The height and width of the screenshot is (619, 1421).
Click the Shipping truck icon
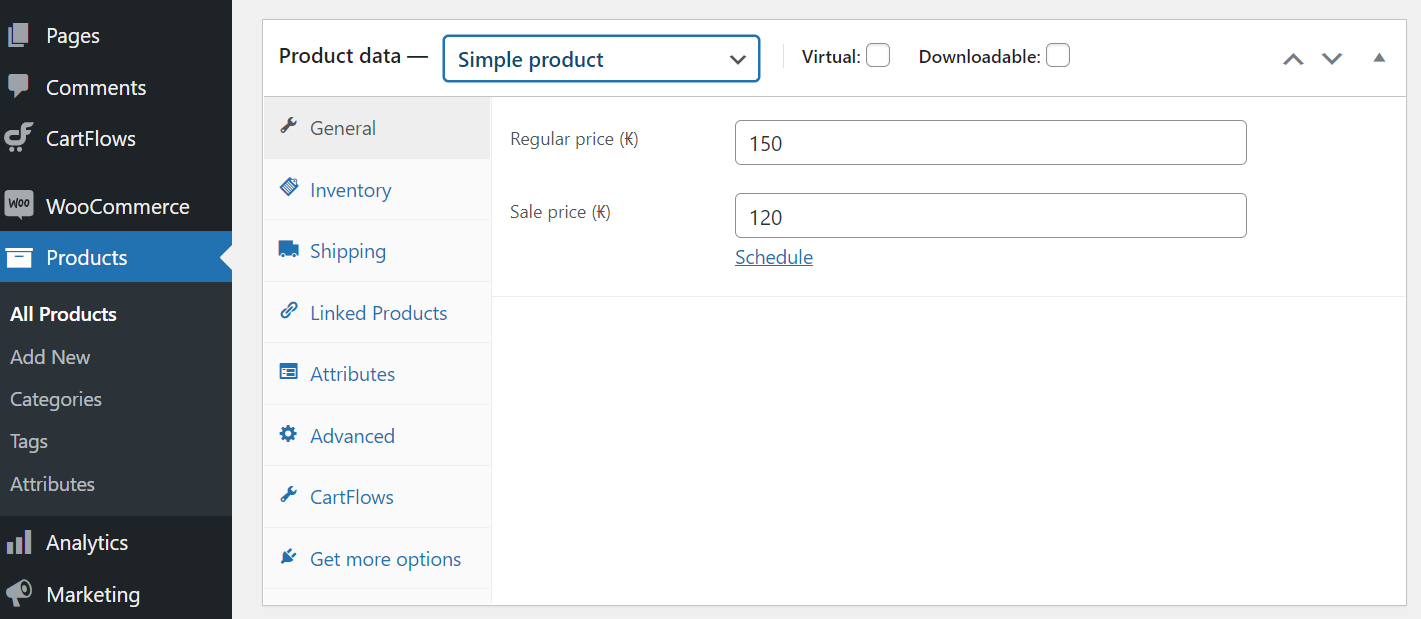288,250
